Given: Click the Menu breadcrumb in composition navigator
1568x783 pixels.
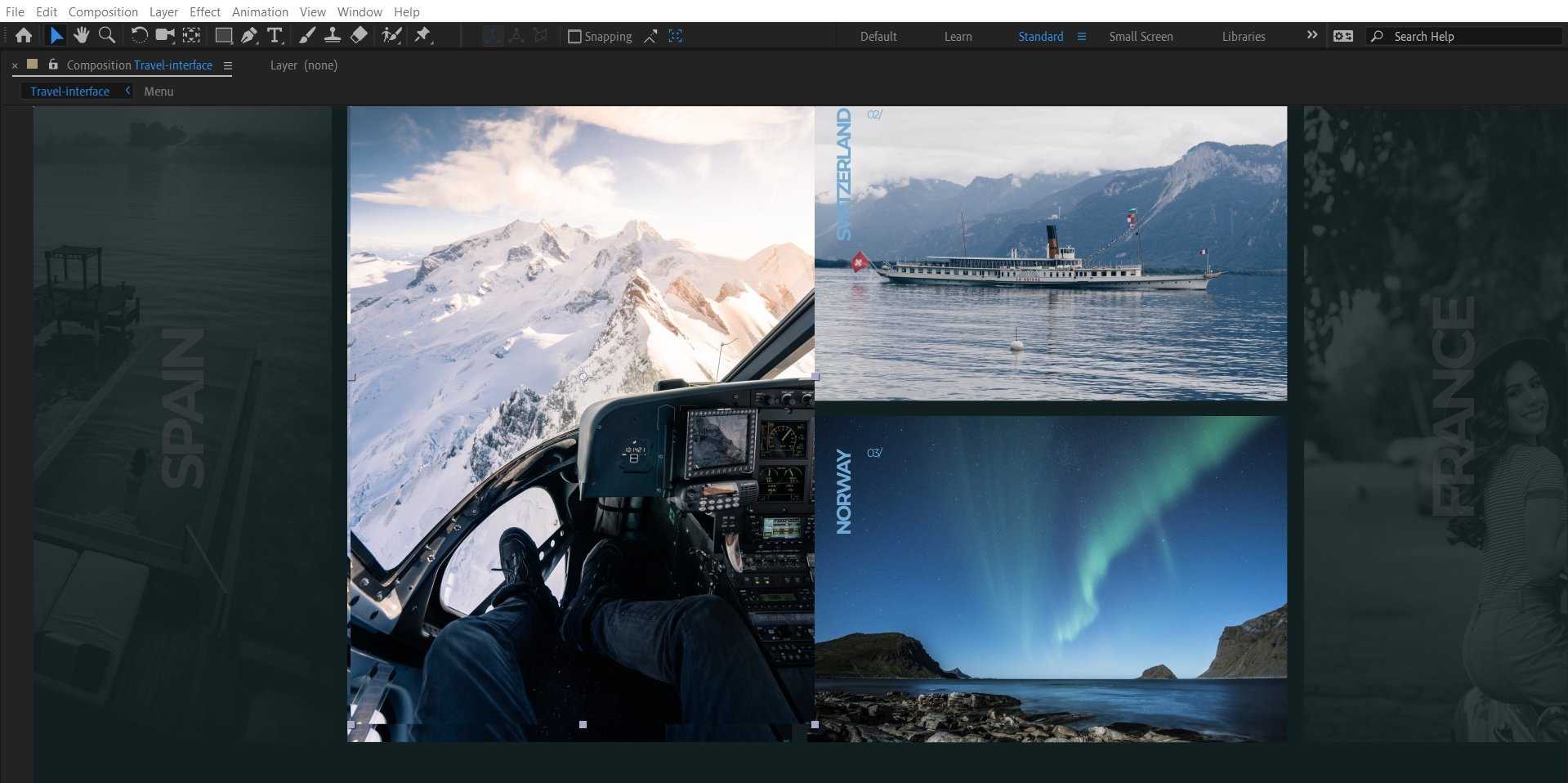Looking at the screenshot, I should [159, 92].
